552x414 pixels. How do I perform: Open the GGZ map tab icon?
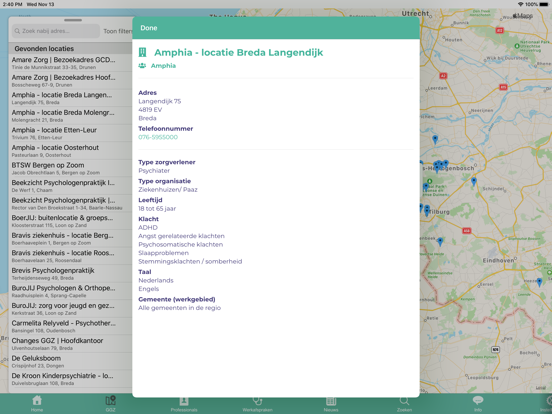click(x=111, y=400)
